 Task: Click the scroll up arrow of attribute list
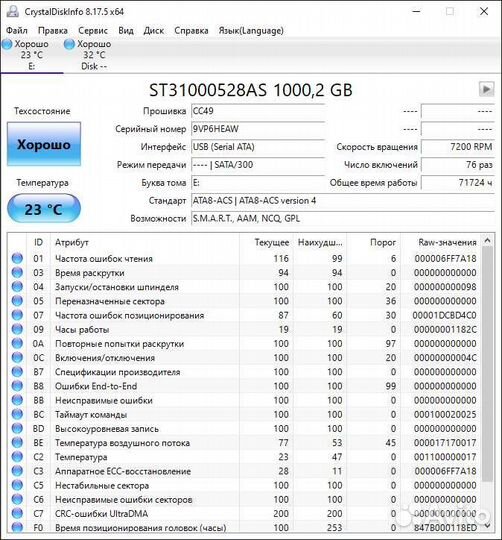coord(487,241)
